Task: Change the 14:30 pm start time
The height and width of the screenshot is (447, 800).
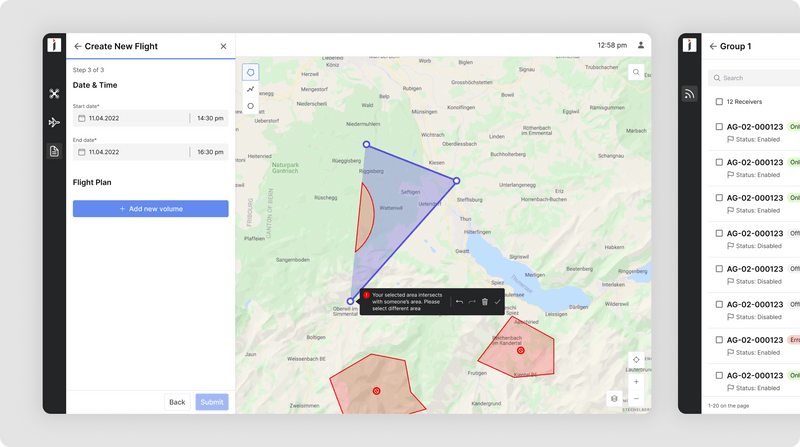Action: [209, 118]
